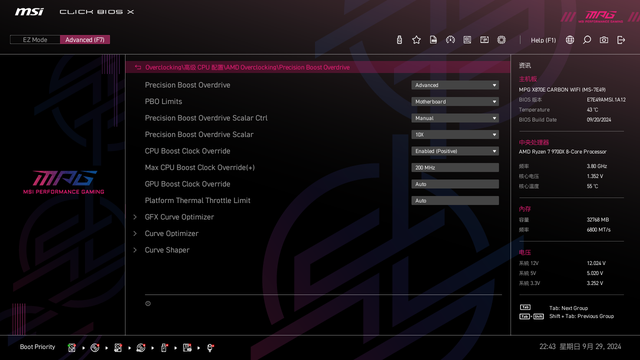The image size is (640, 360).
Task: Open CPU Boost Clock Override dropdown
Action: pos(455,151)
